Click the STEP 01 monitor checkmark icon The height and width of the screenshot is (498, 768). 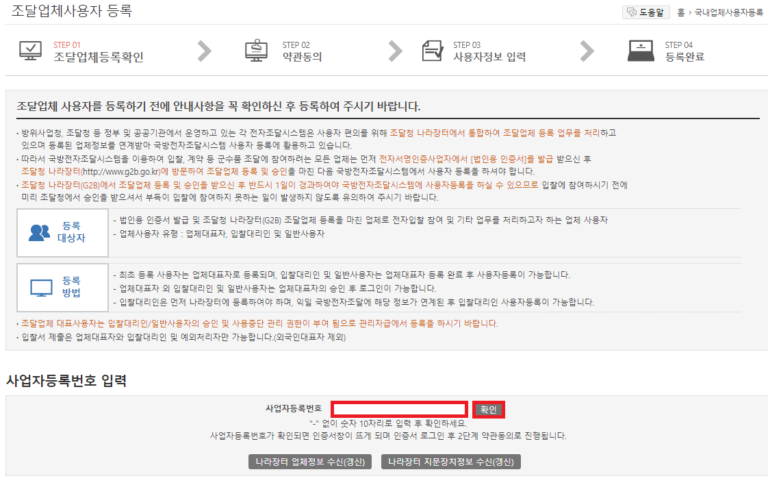(31, 51)
